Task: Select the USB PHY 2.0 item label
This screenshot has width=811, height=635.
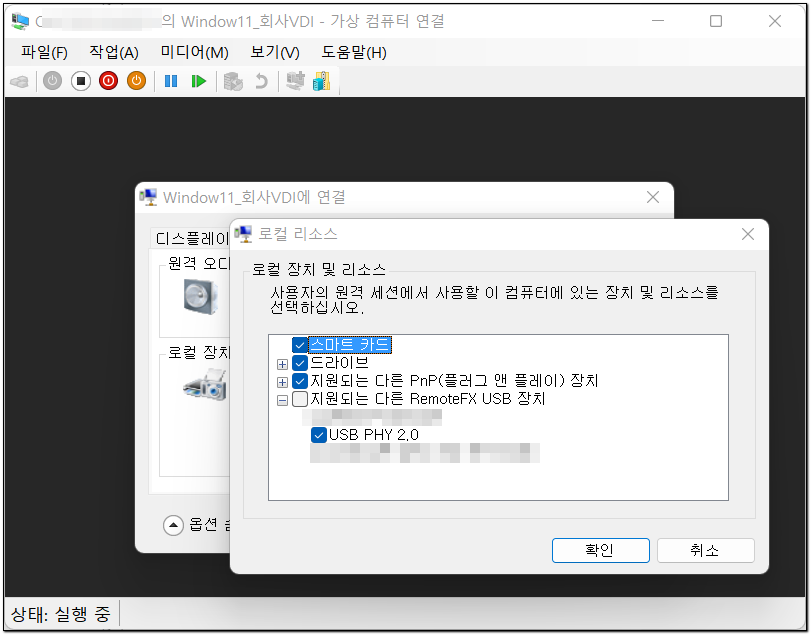Action: (373, 435)
